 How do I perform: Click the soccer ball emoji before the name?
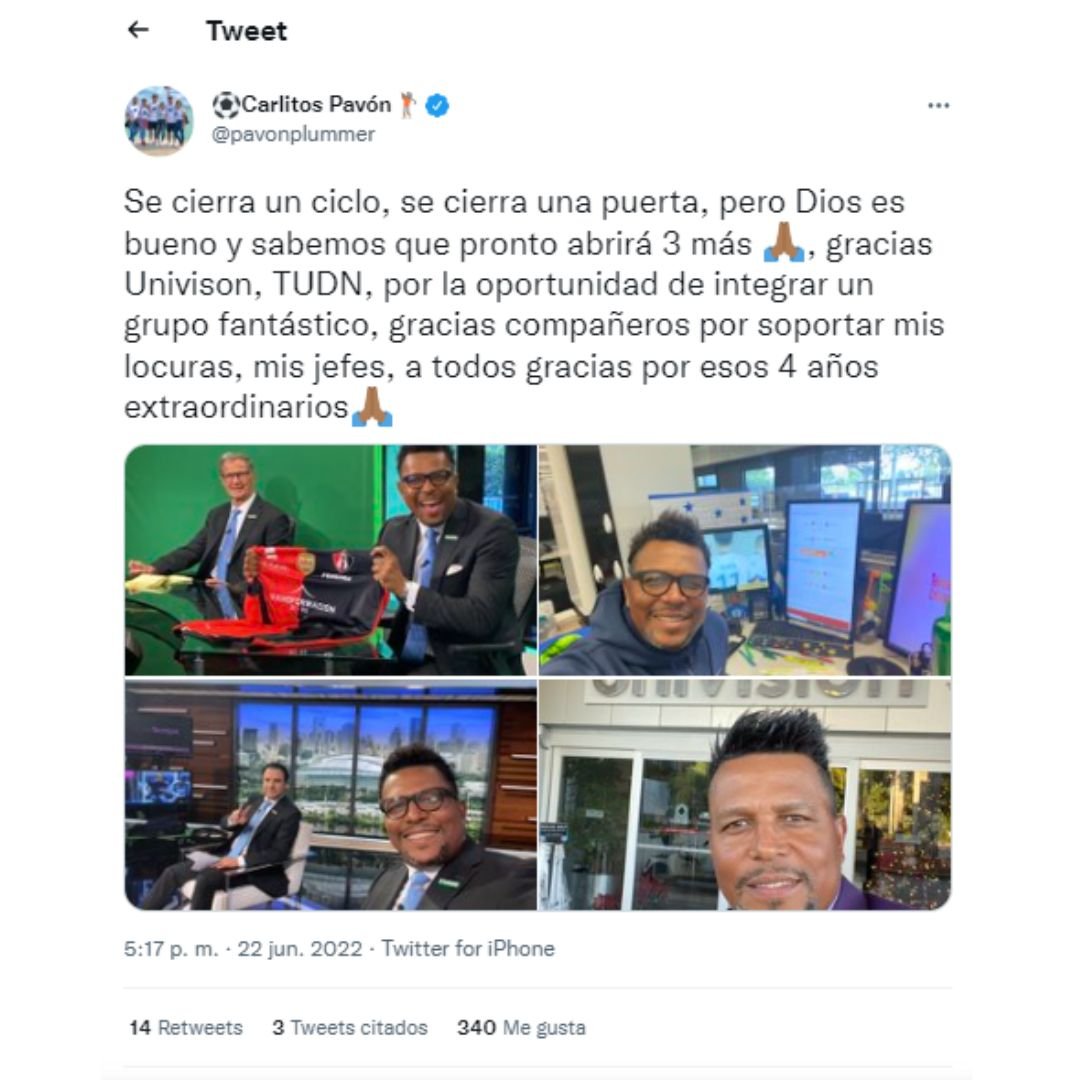point(226,105)
